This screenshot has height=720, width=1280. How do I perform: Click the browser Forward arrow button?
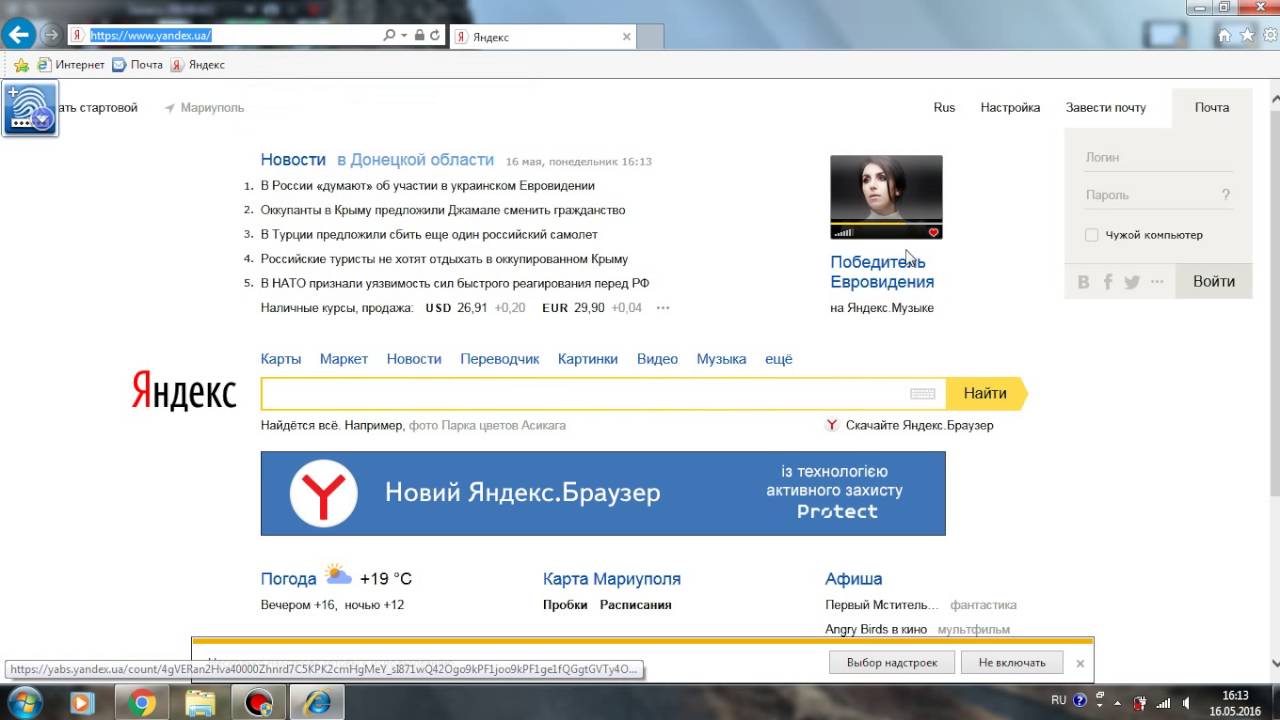pyautogui.click(x=51, y=35)
